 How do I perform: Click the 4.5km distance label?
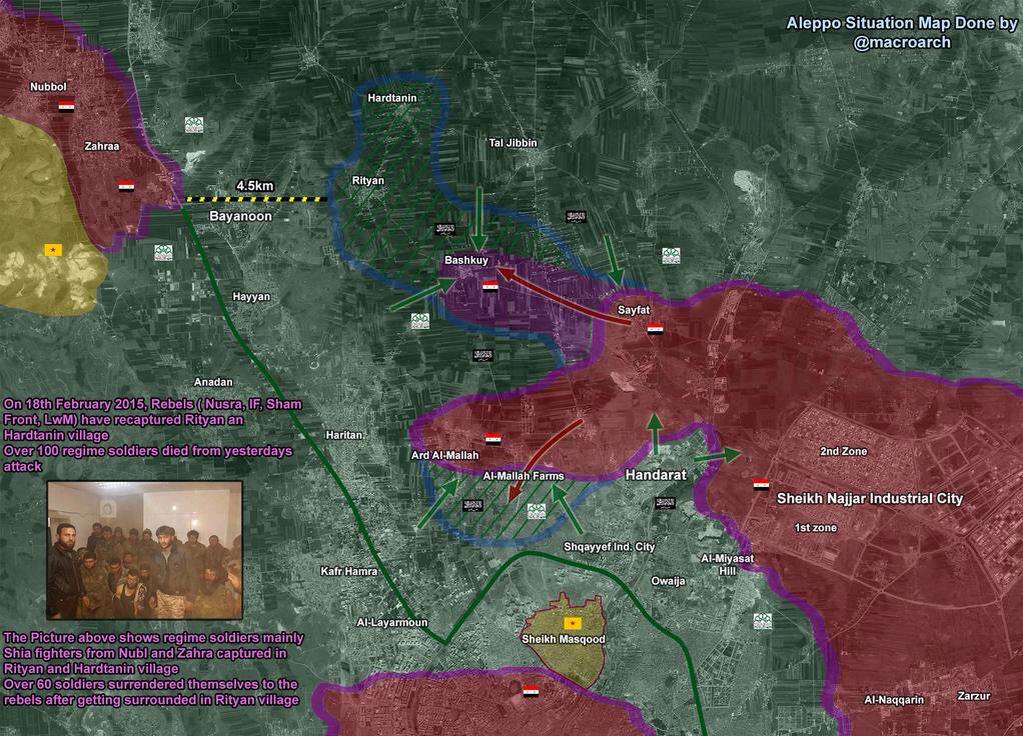point(255,185)
